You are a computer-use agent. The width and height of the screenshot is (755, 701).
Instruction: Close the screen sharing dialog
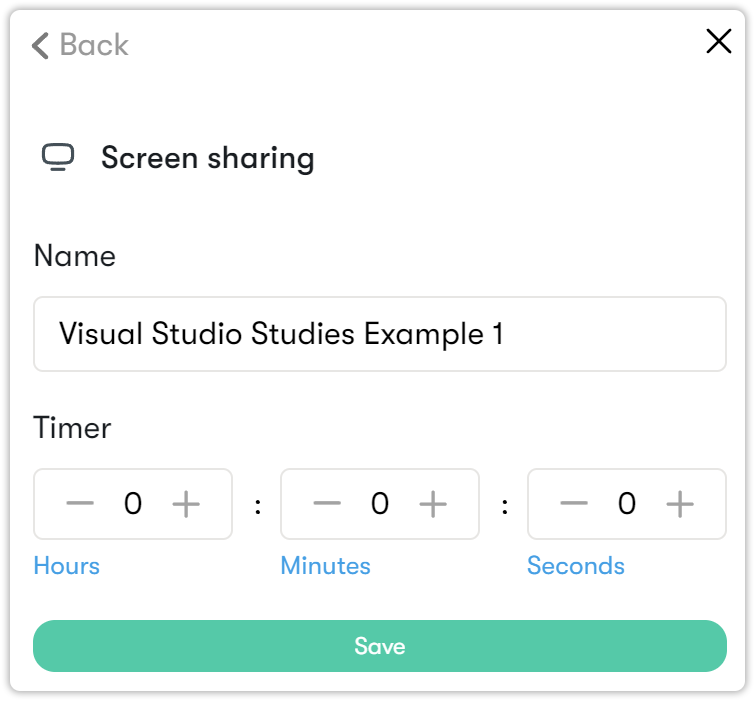pos(719,41)
